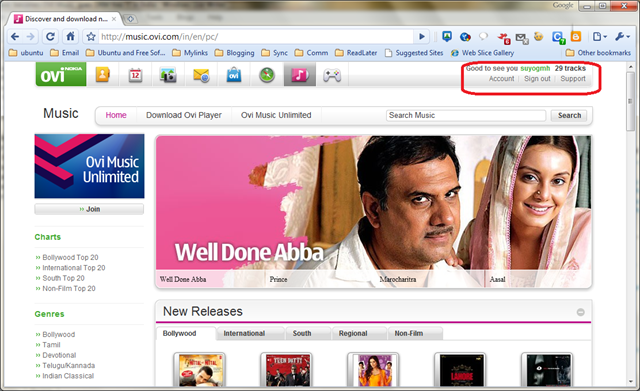The height and width of the screenshot is (391, 640).
Task: Click the Search button
Action: (x=569, y=116)
